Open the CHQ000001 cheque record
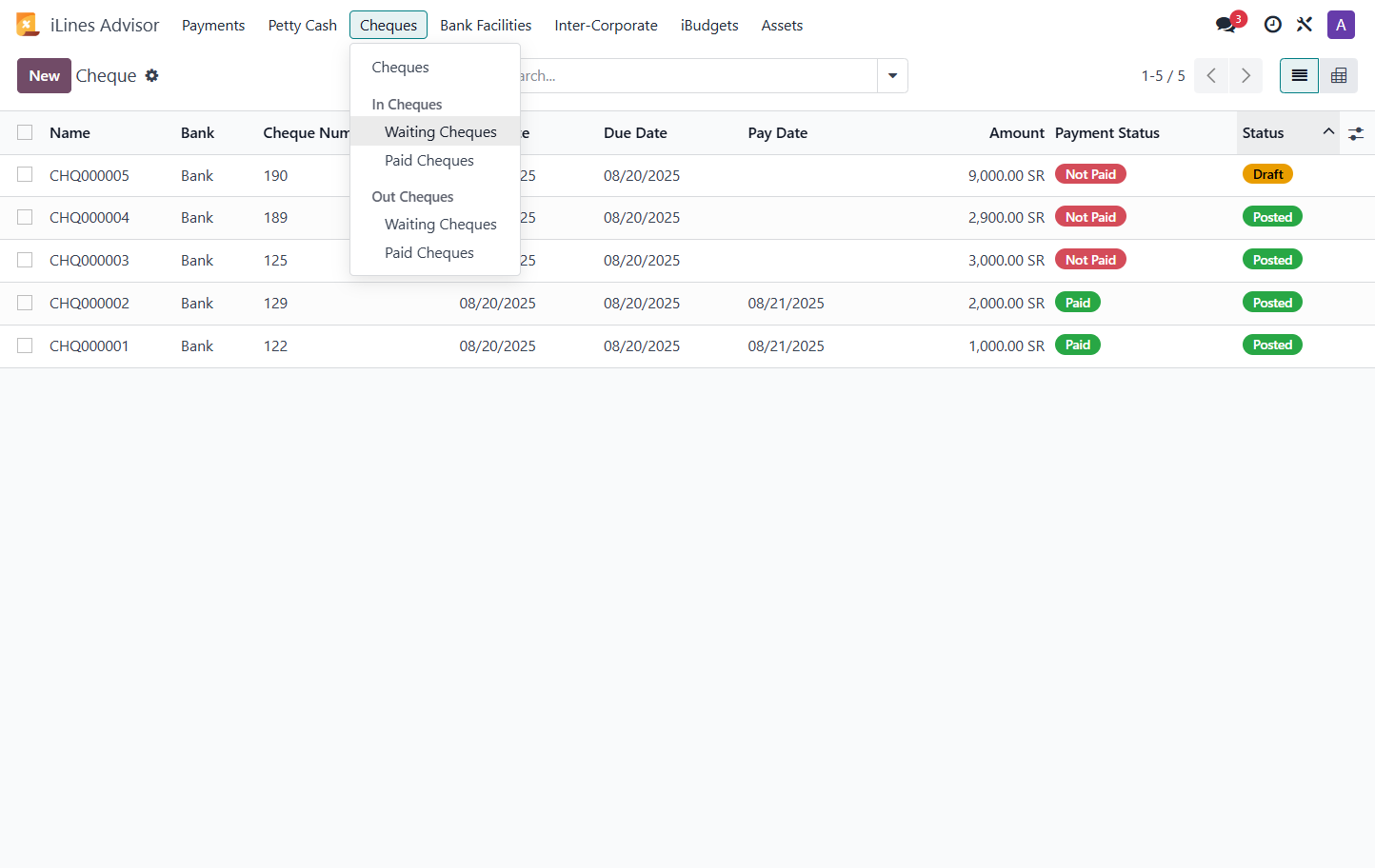 90,345
